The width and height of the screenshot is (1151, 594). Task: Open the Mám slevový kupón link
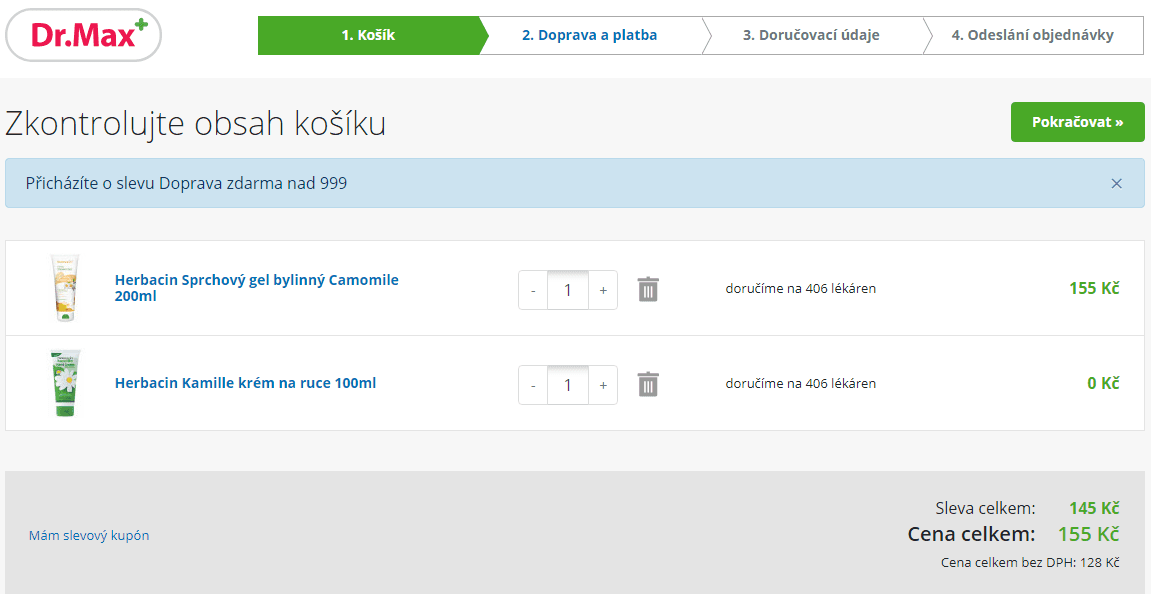(x=89, y=535)
